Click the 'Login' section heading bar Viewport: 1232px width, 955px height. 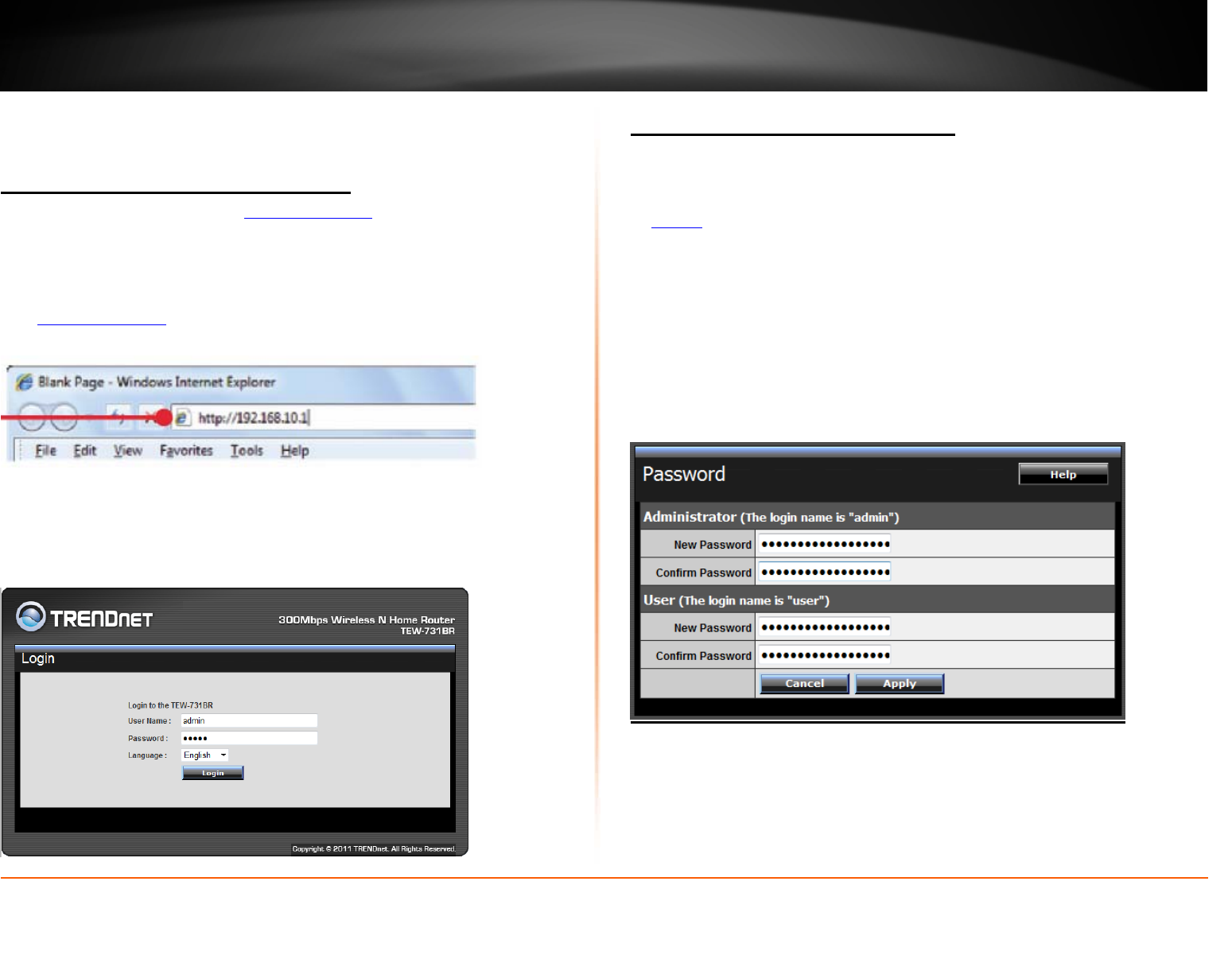pyautogui.click(x=235, y=658)
